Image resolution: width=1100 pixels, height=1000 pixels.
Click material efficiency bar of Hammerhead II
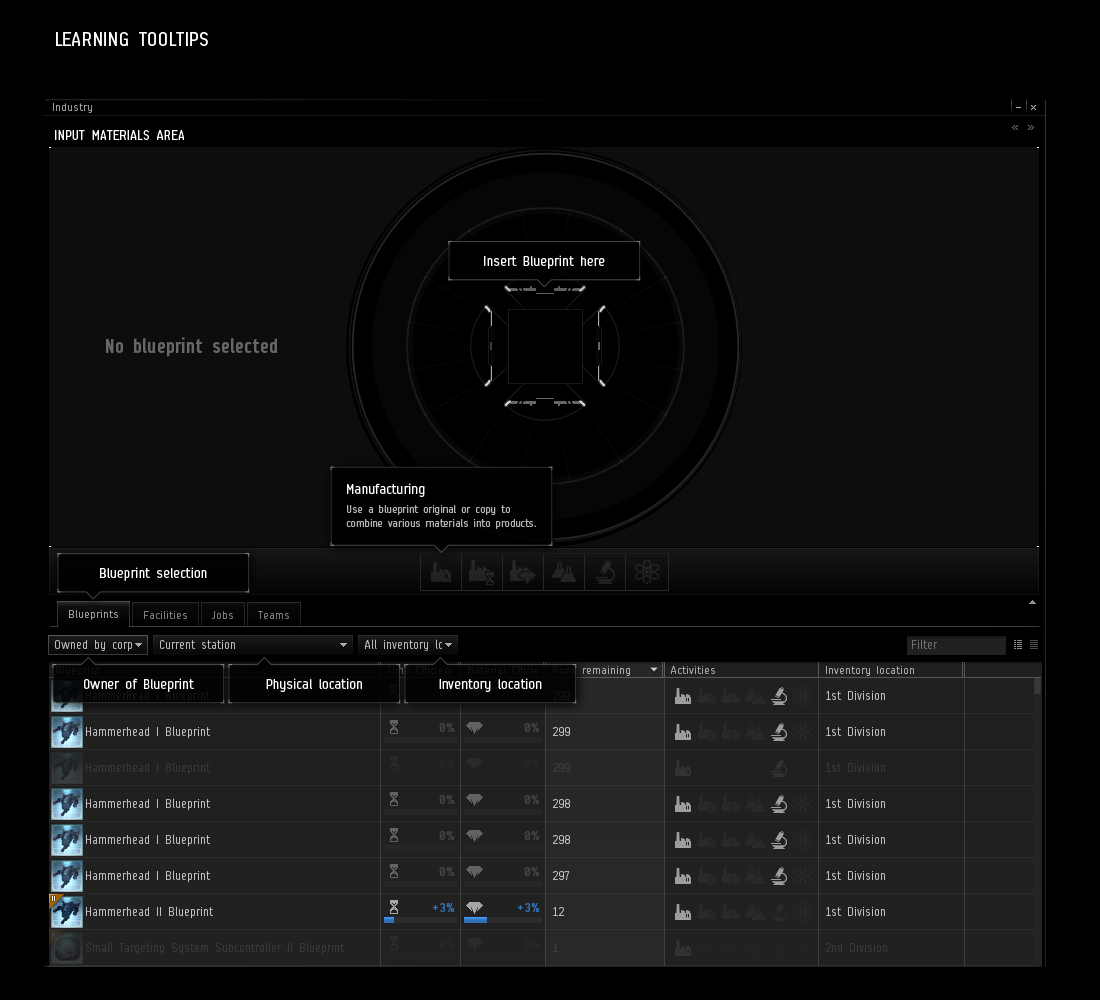pyautogui.click(x=502, y=920)
